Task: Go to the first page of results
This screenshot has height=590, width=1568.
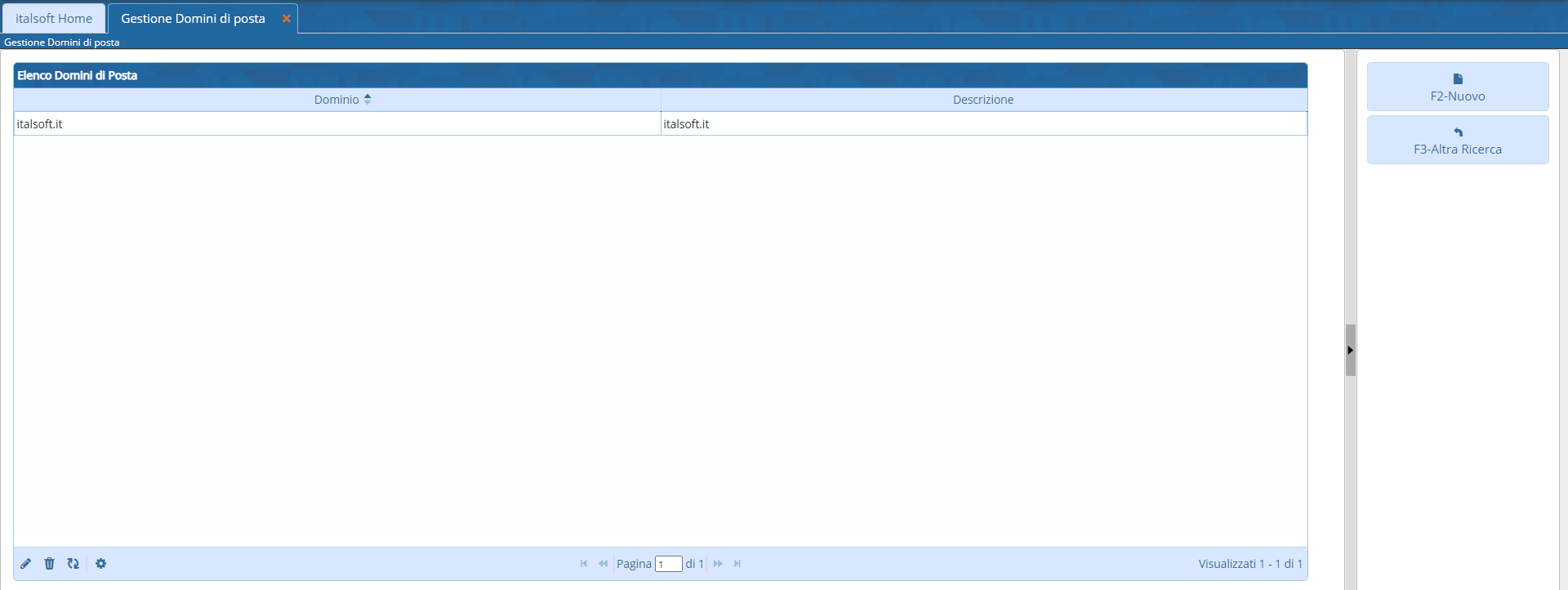Action: click(x=584, y=564)
